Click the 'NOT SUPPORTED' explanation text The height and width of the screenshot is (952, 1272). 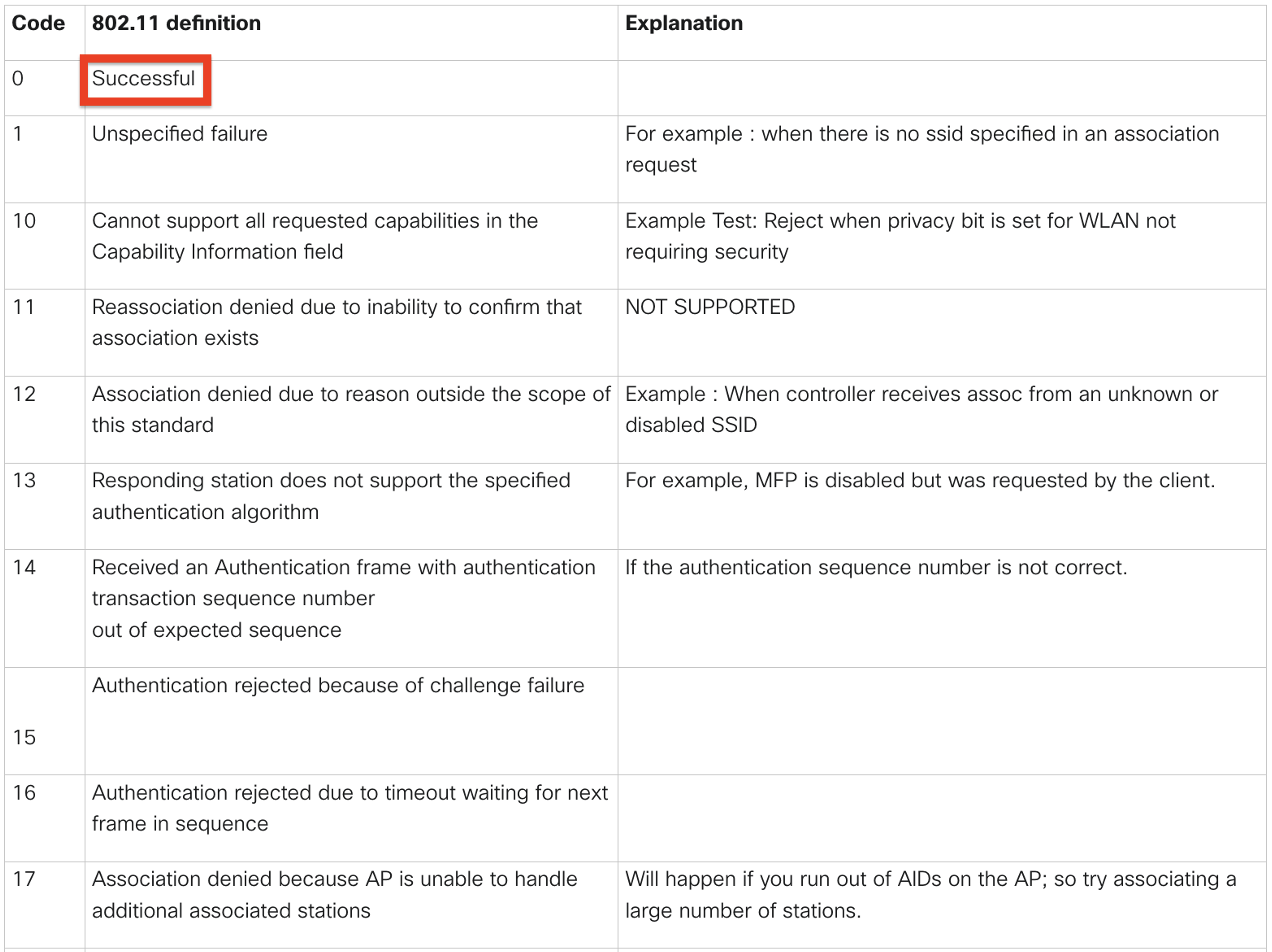[710, 307]
